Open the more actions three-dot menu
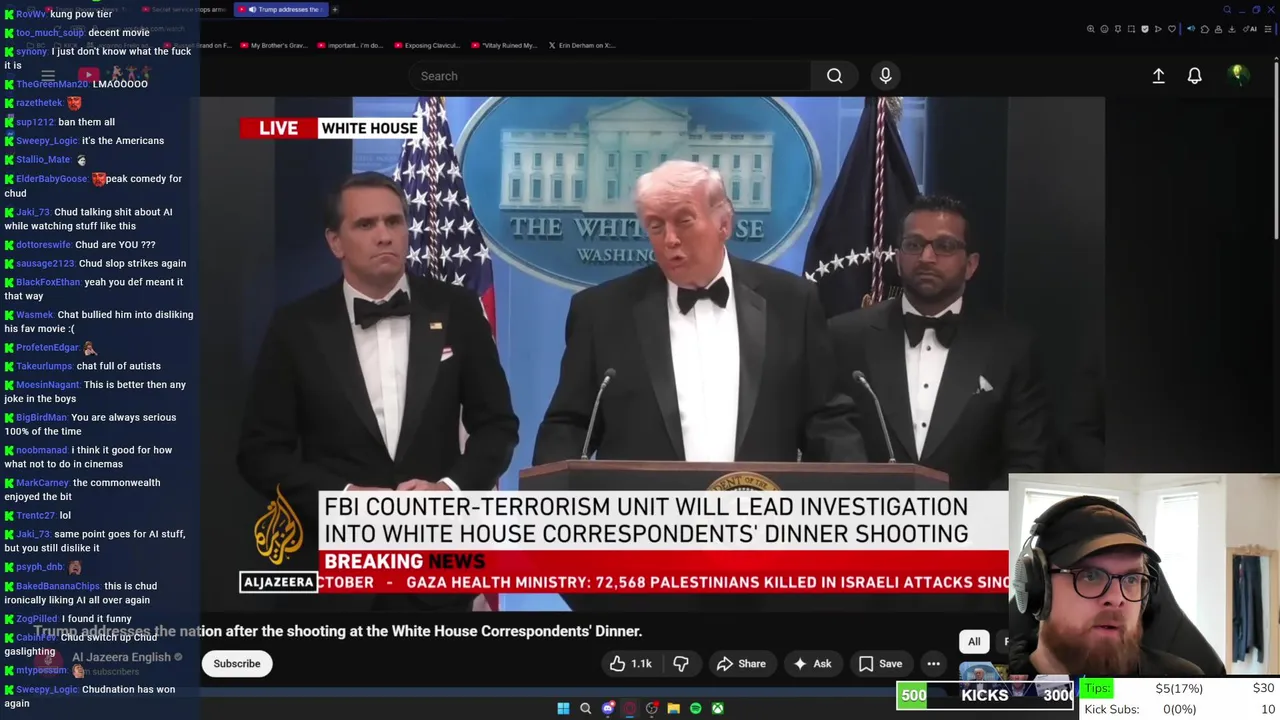 pos(933,664)
